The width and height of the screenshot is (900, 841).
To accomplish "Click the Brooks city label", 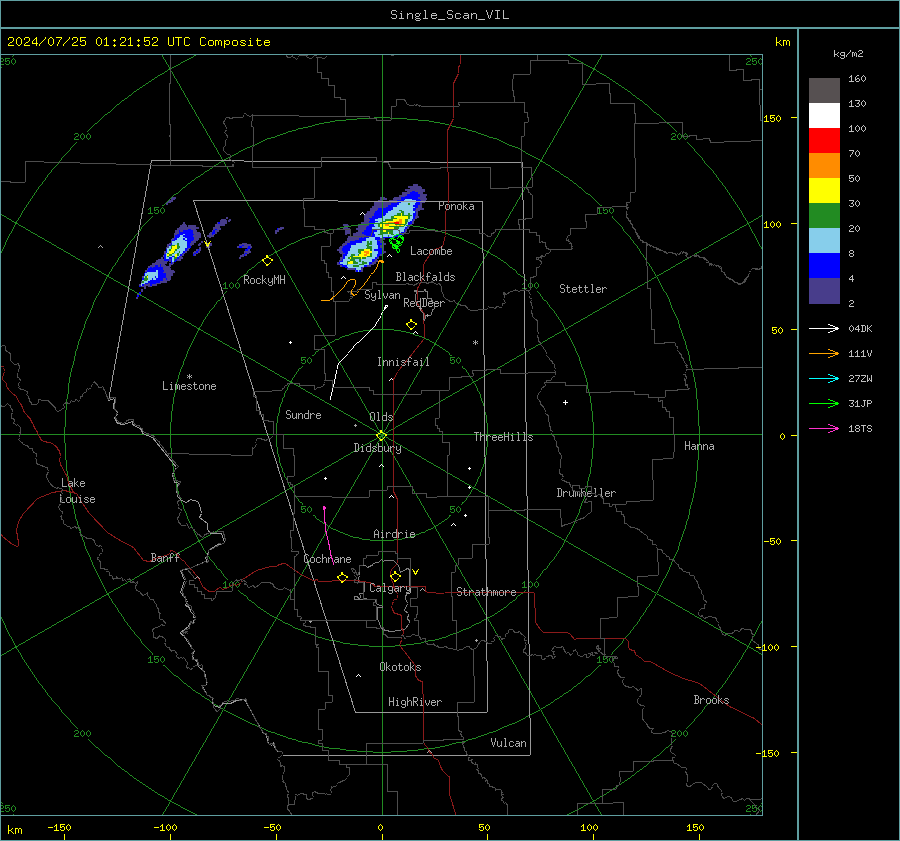I will point(711,700).
